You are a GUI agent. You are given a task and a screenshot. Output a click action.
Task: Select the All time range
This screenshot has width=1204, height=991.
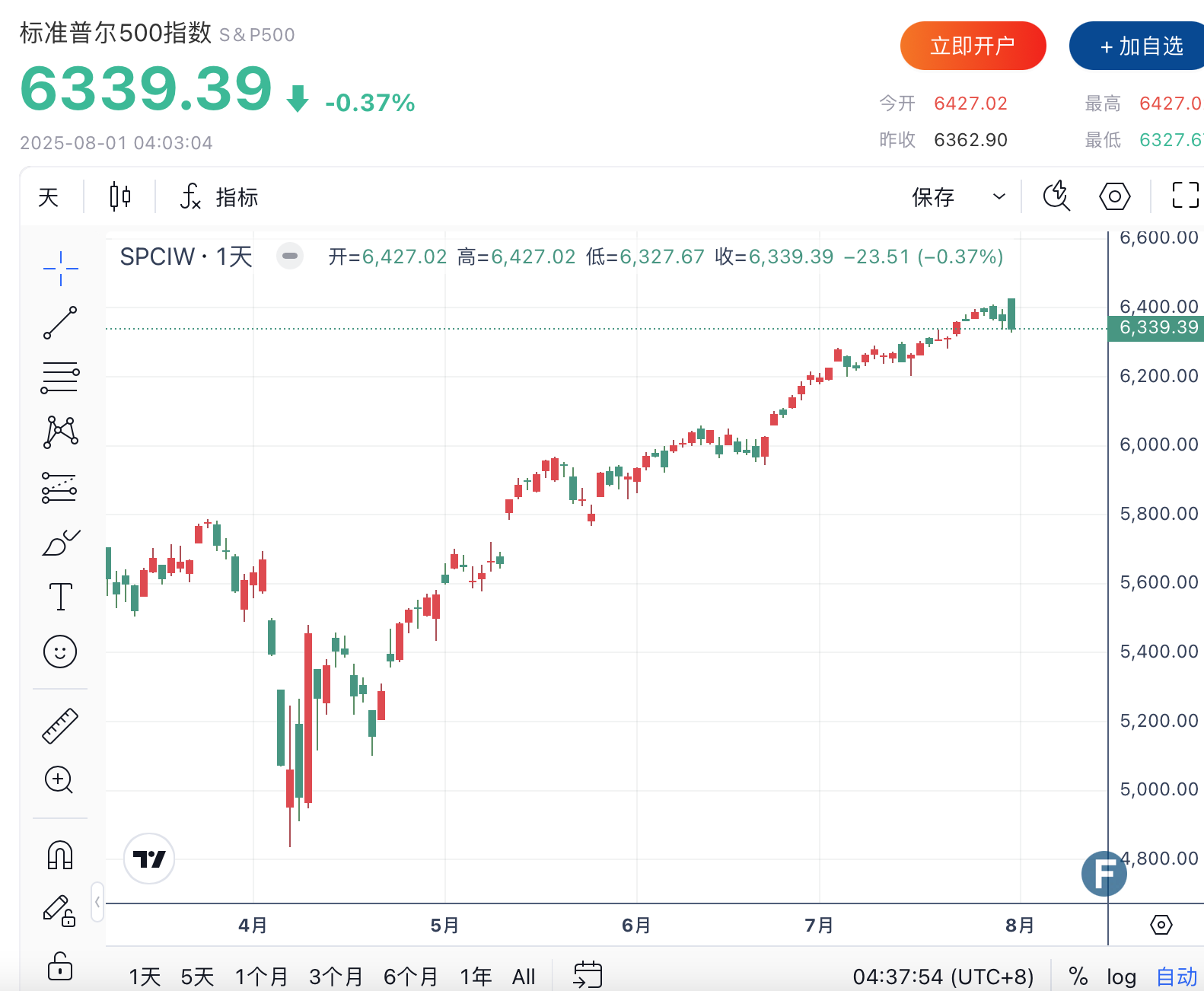point(524,977)
